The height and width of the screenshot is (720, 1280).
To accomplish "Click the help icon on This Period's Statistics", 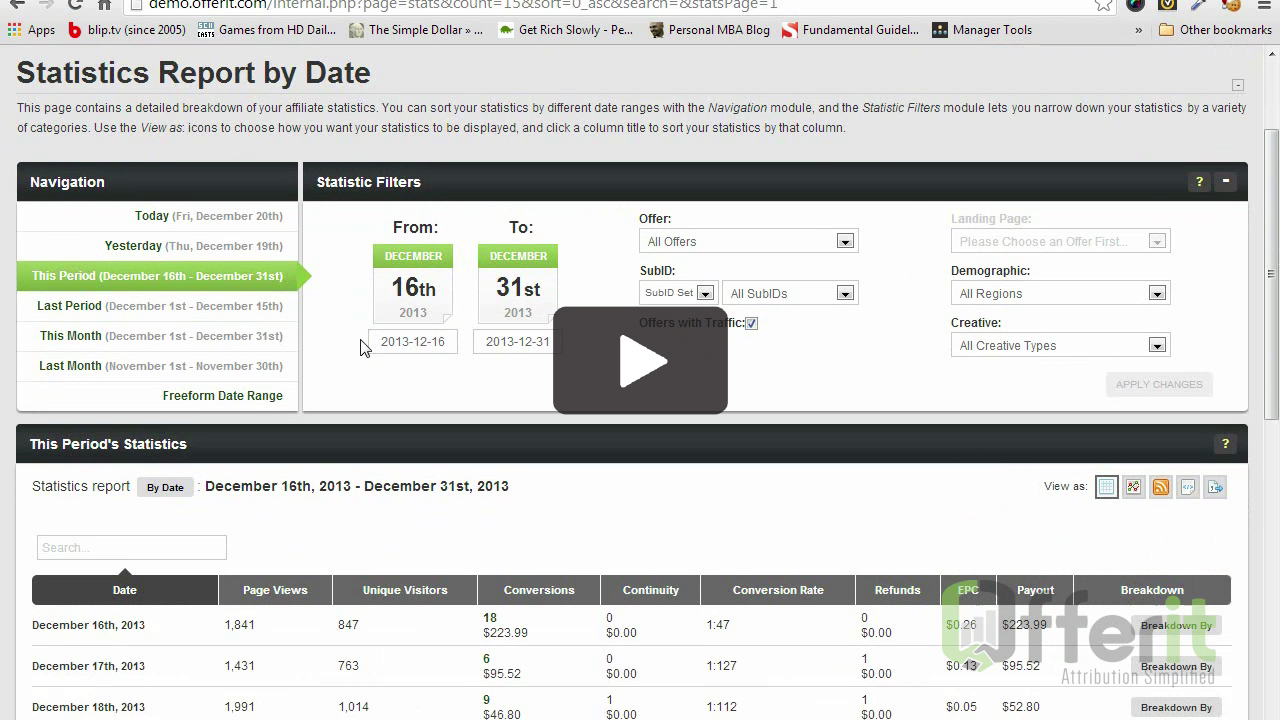I will coord(1225,443).
